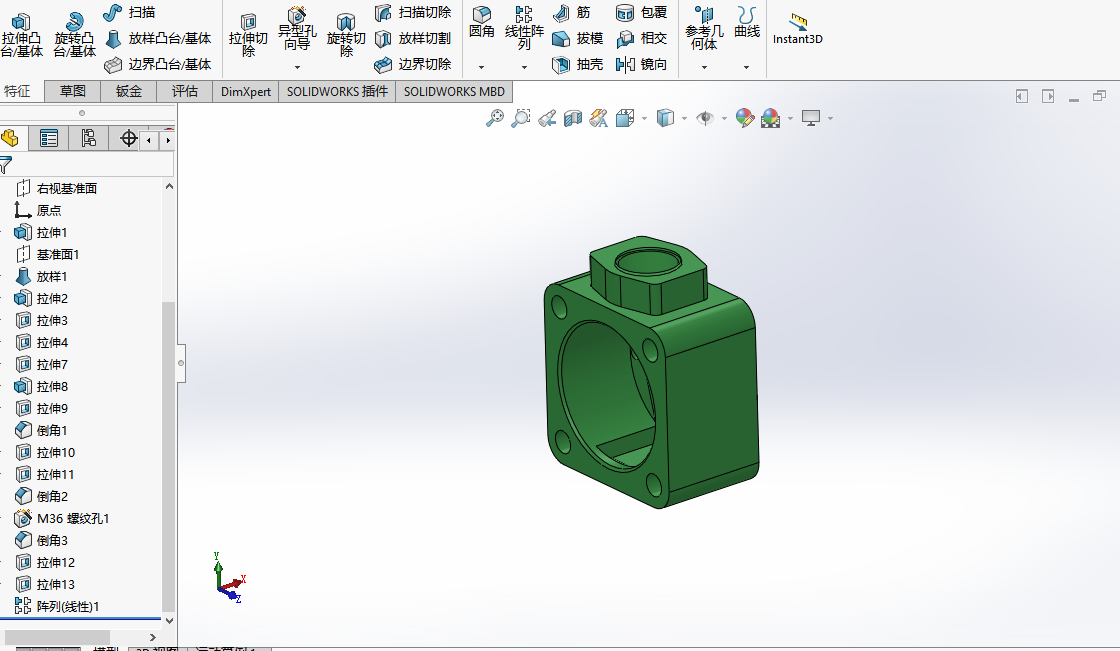Select the 拉伸凸台/基体 extrude boss tool
Viewport: 1120px width, 651px height.
coord(21,34)
